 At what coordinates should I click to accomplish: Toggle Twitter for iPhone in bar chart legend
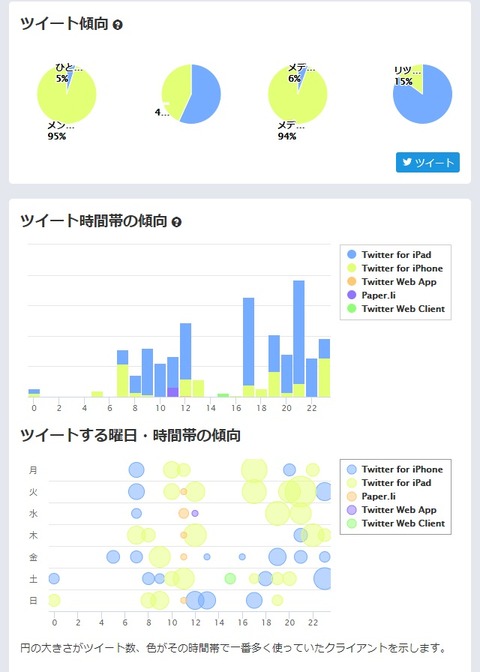pos(395,268)
